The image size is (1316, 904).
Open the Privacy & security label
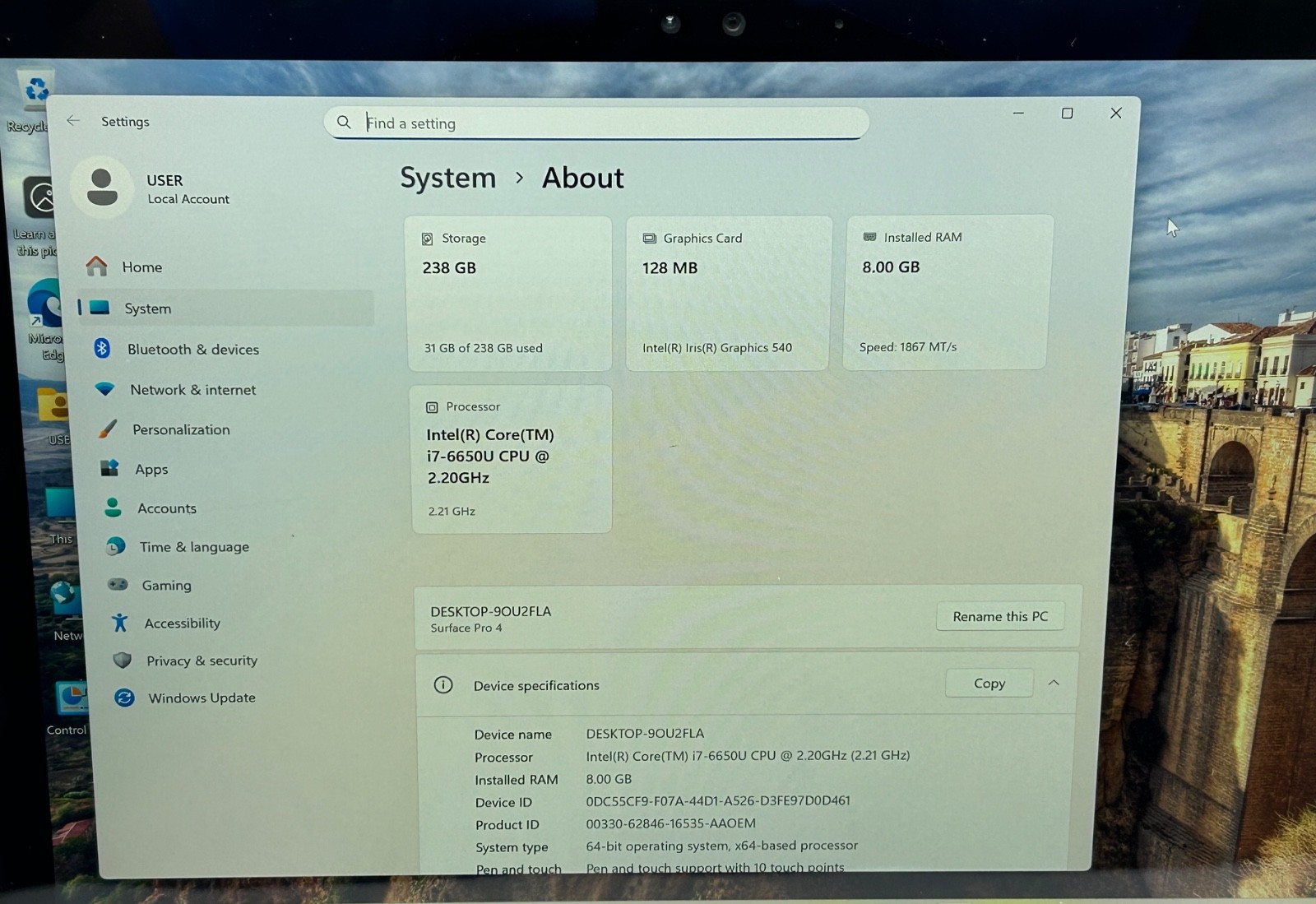click(202, 661)
